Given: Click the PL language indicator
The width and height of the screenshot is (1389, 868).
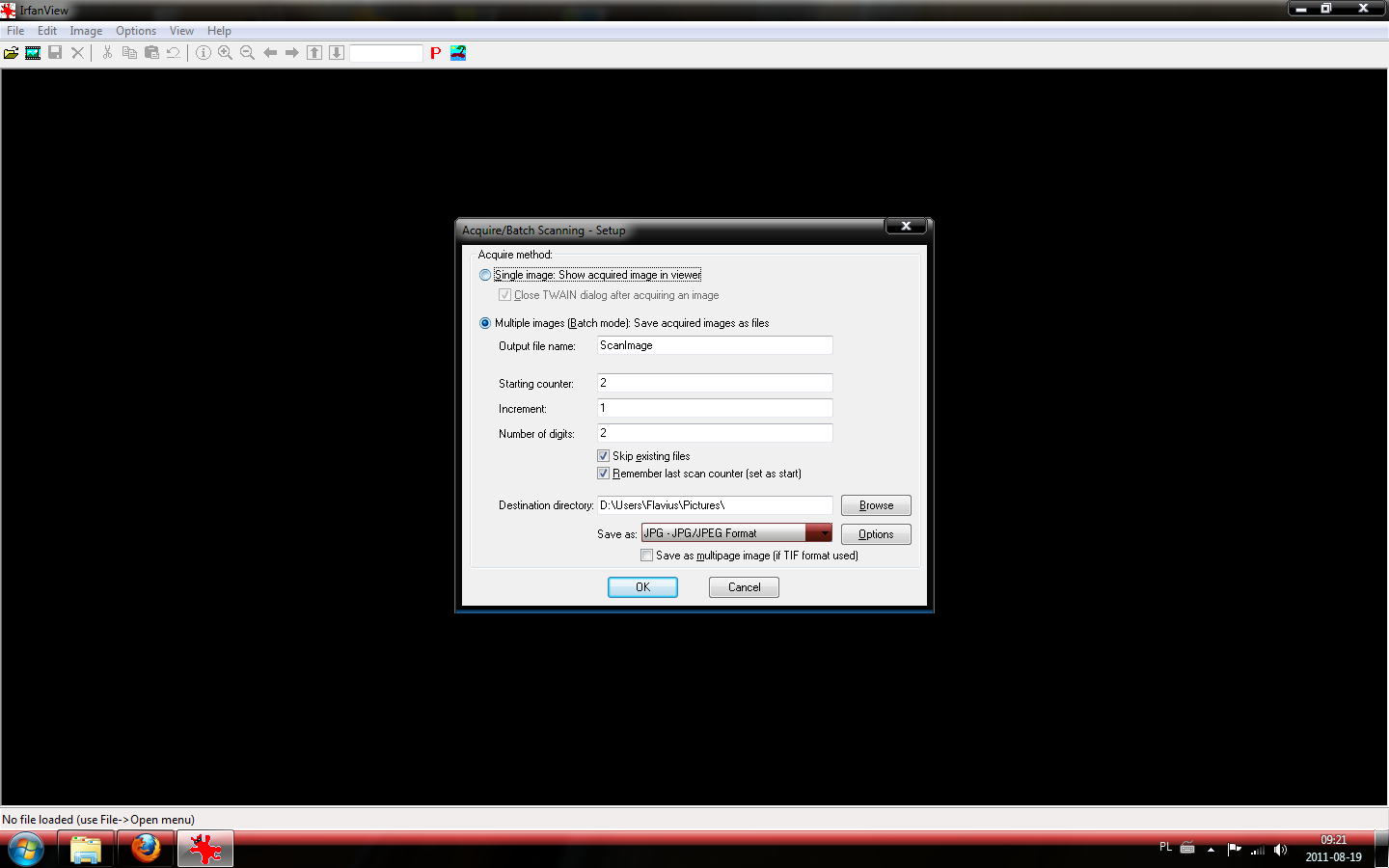Looking at the screenshot, I should pos(1165,848).
